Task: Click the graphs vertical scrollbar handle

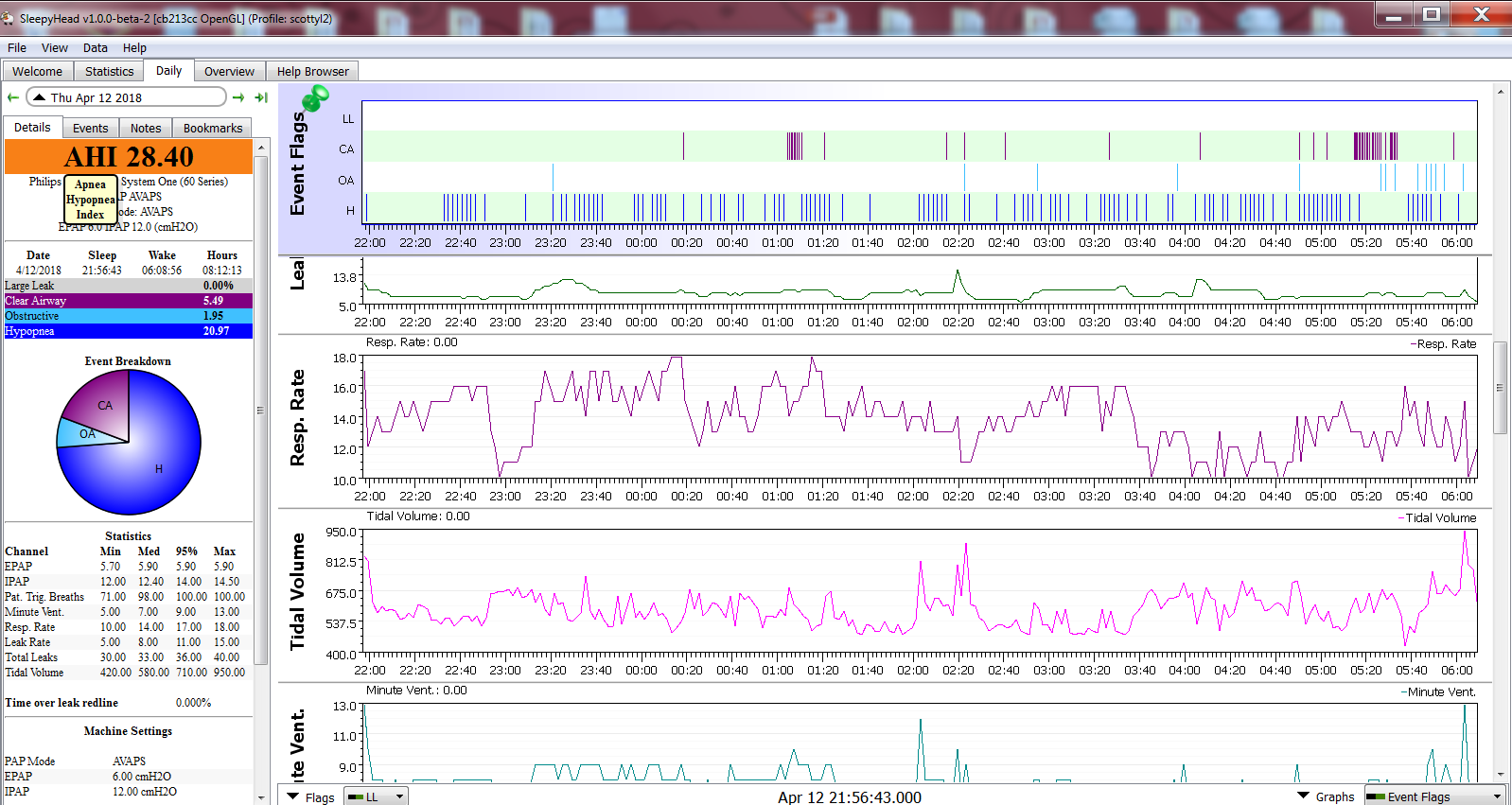Action: point(1500,388)
